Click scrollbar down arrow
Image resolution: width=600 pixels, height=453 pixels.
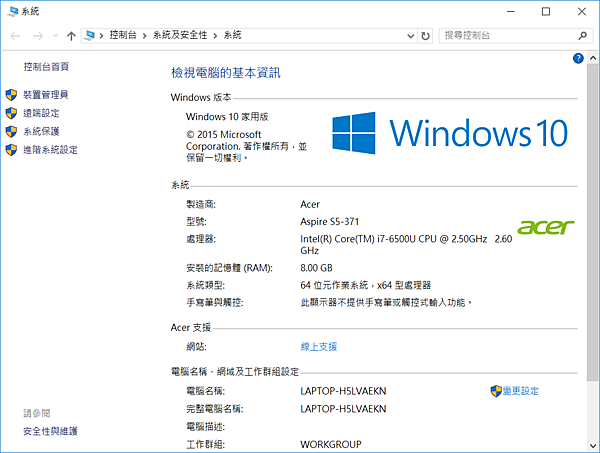[x=593, y=446]
